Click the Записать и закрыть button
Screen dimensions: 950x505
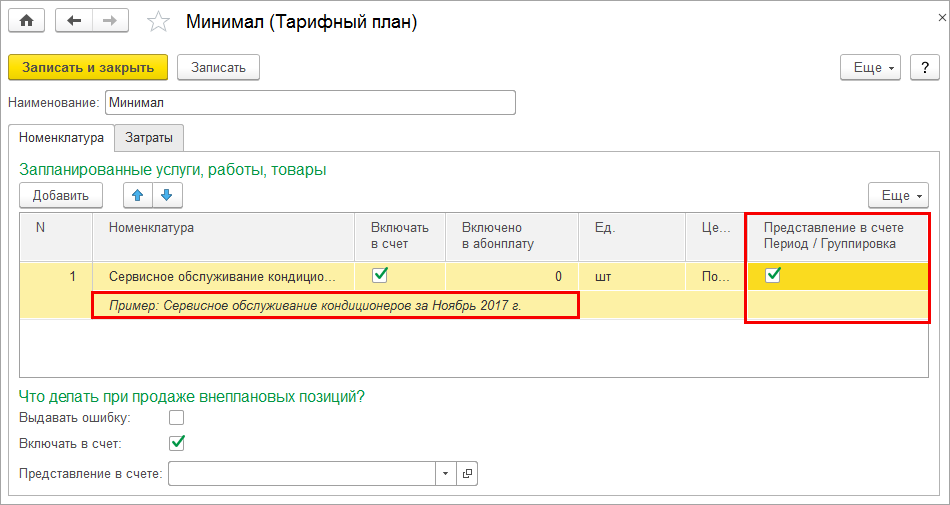click(x=88, y=67)
